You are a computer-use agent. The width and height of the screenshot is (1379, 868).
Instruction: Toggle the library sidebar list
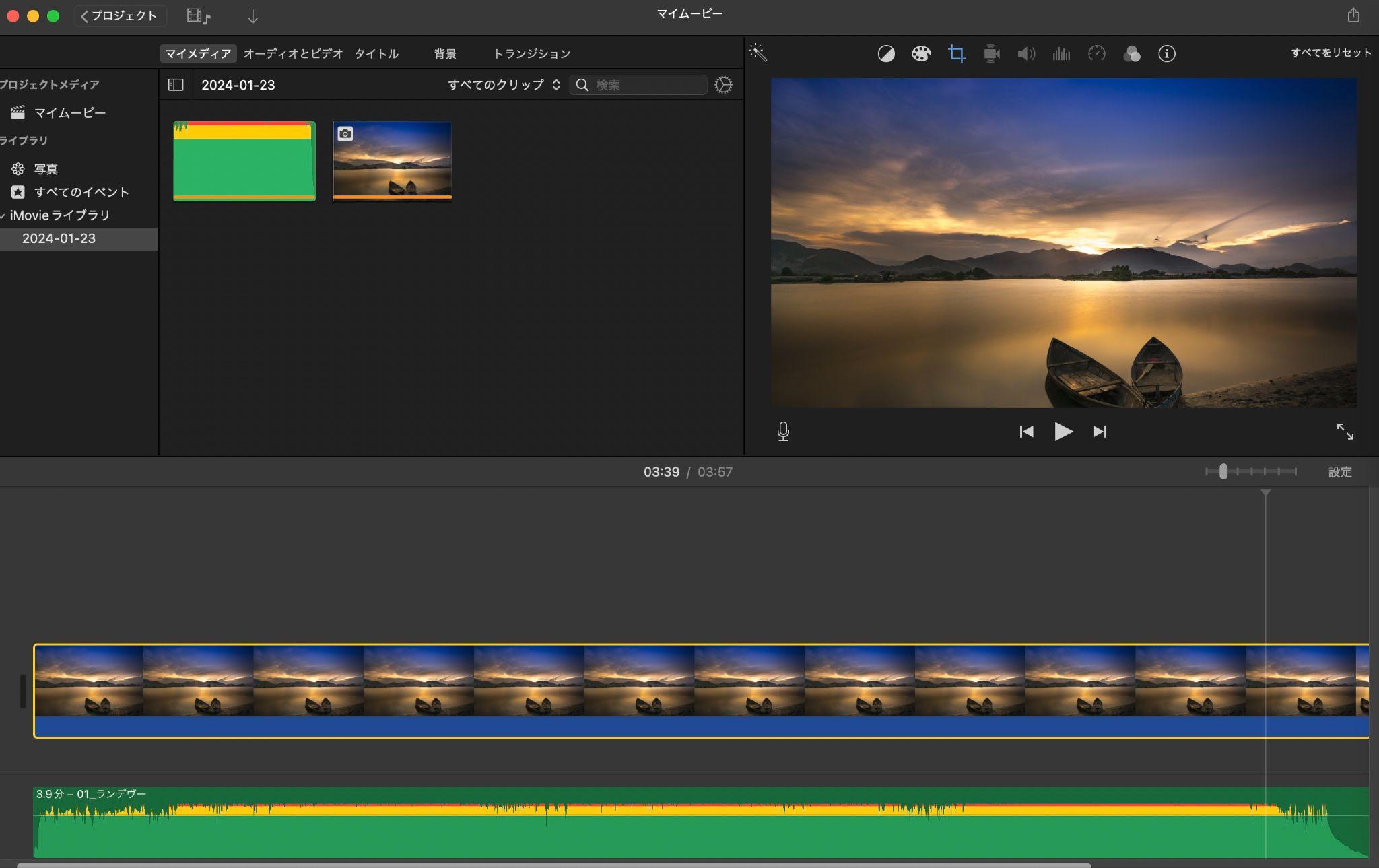(176, 85)
